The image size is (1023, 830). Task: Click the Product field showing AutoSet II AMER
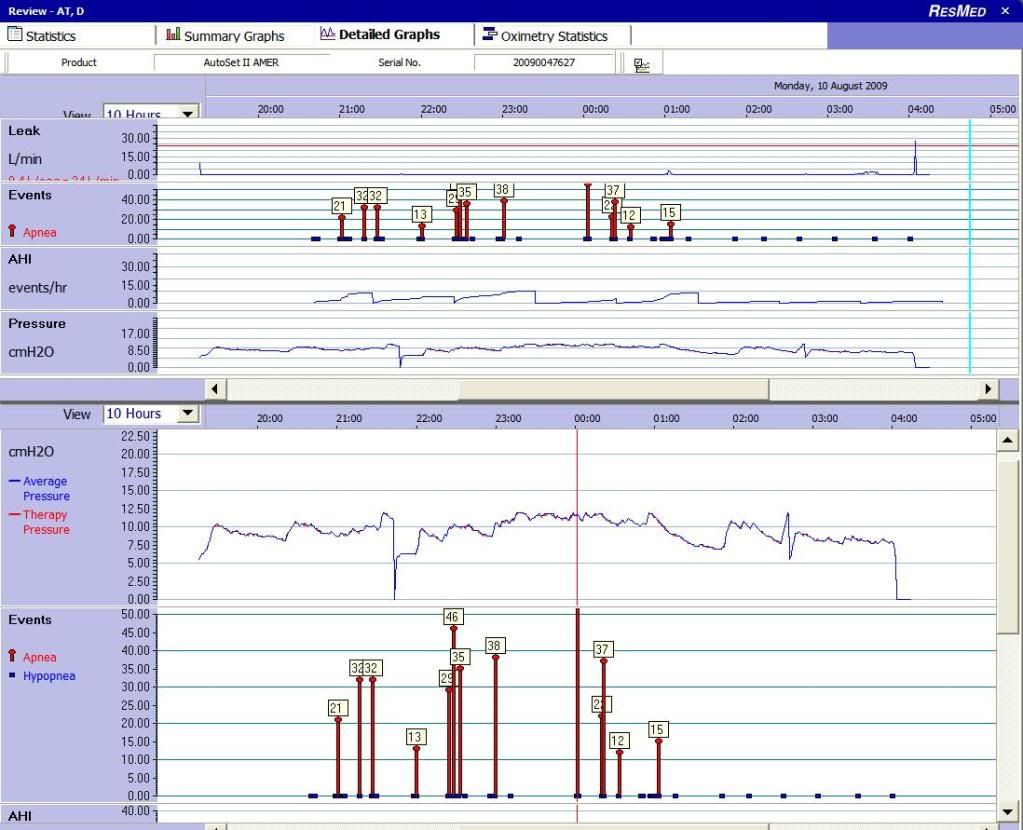coord(241,63)
